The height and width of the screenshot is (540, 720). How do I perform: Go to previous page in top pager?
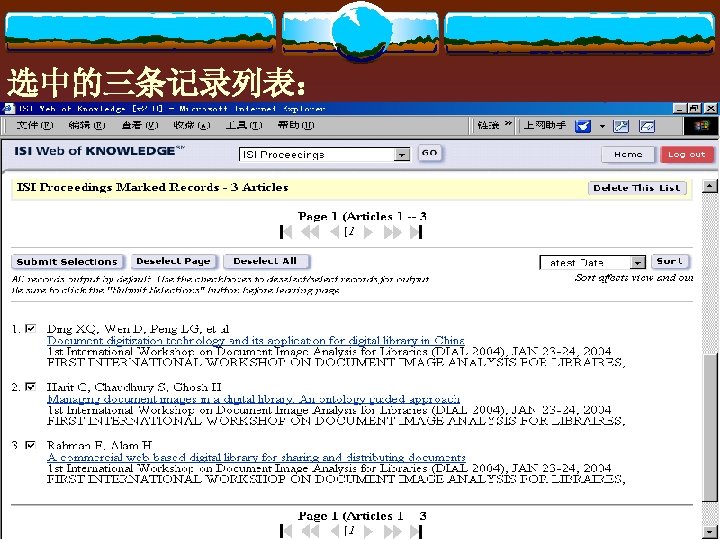tap(335, 232)
